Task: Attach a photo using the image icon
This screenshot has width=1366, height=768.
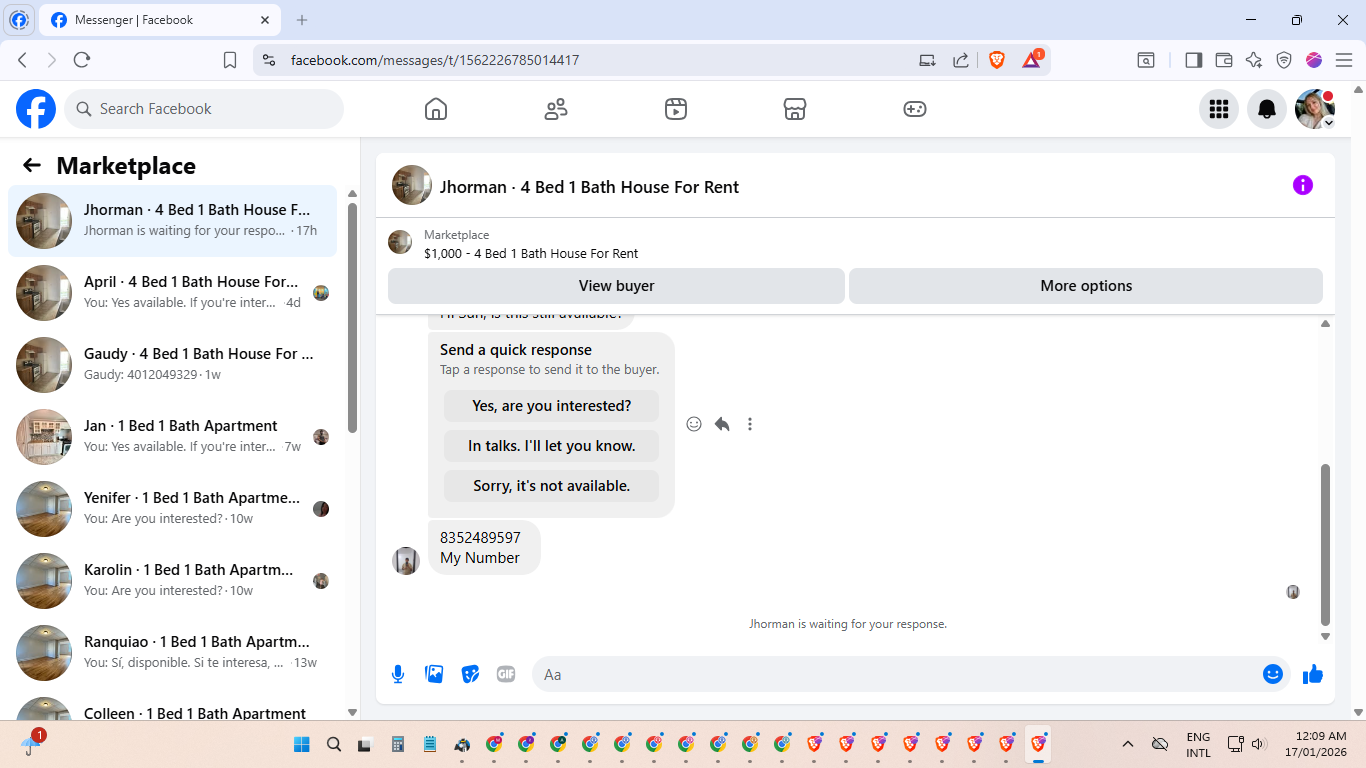Action: tap(434, 674)
